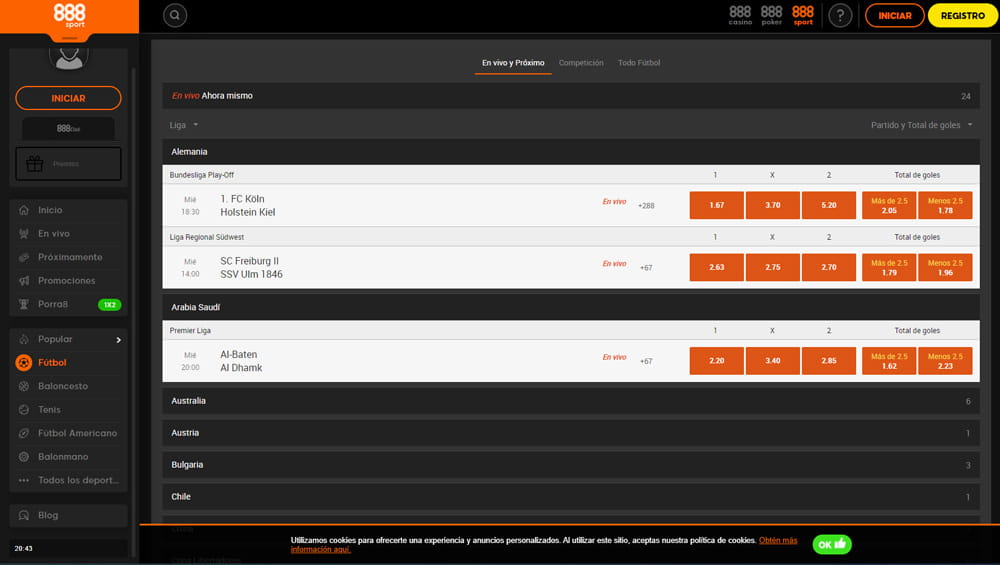The height and width of the screenshot is (565, 1000).
Task: Open Obtén más información aquí link
Action: [777, 540]
